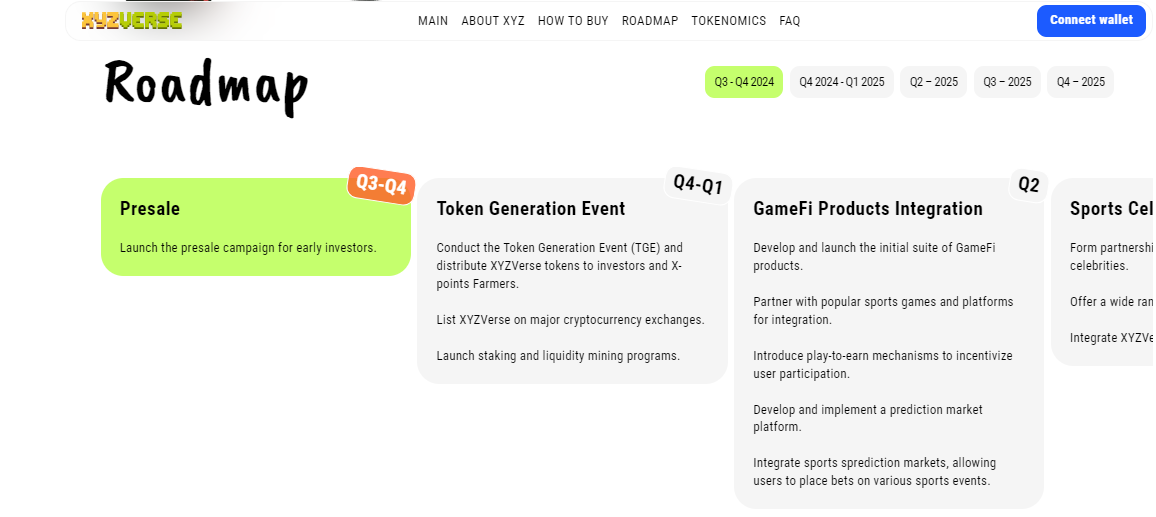
Task: Select the Q3 - Q4 2024 tab
Action: point(744,82)
